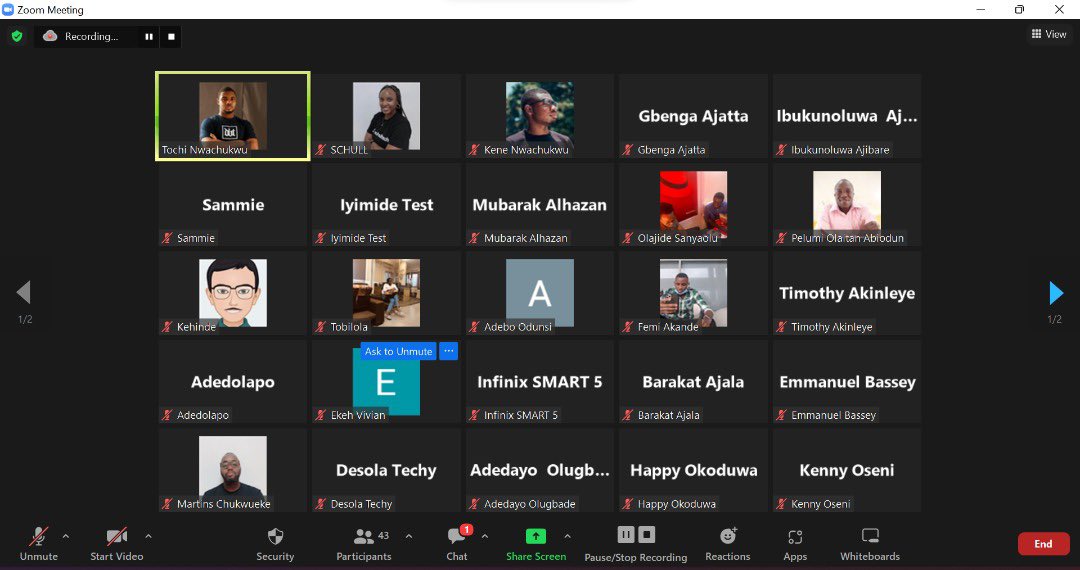1080x570 pixels.
Task: Click the Emmanuel Bassey participant tile
Action: pos(847,381)
